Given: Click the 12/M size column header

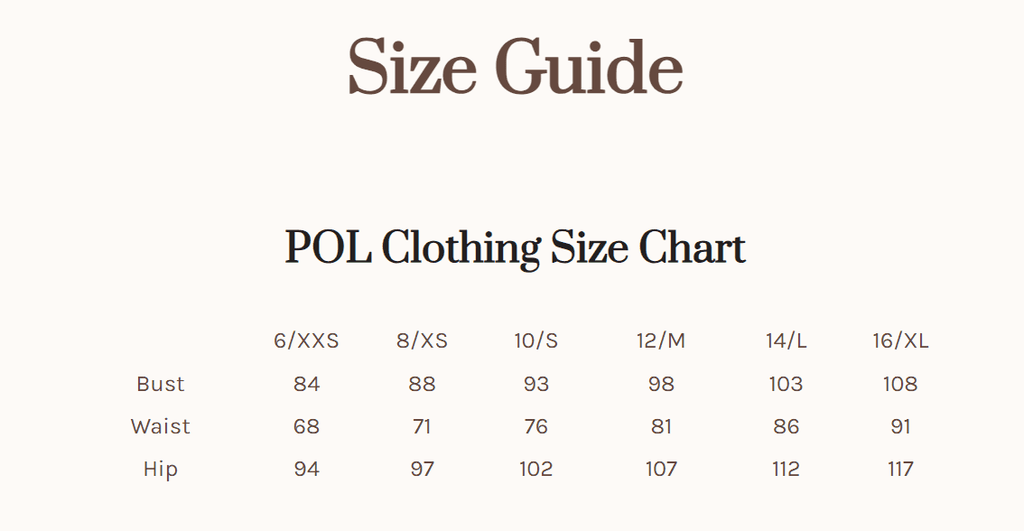Looking at the screenshot, I should (661, 341).
